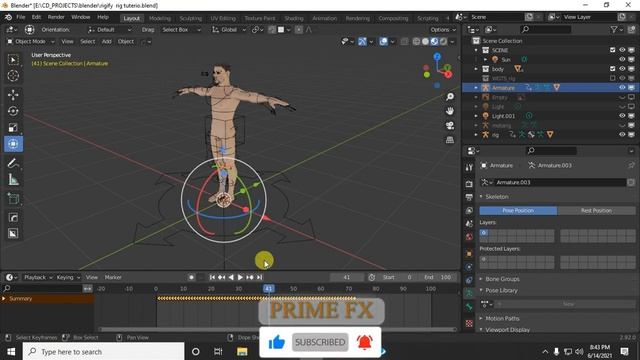Switch perspective/orthographic grid icon
Screen dimensions: 640x360
(450, 140)
